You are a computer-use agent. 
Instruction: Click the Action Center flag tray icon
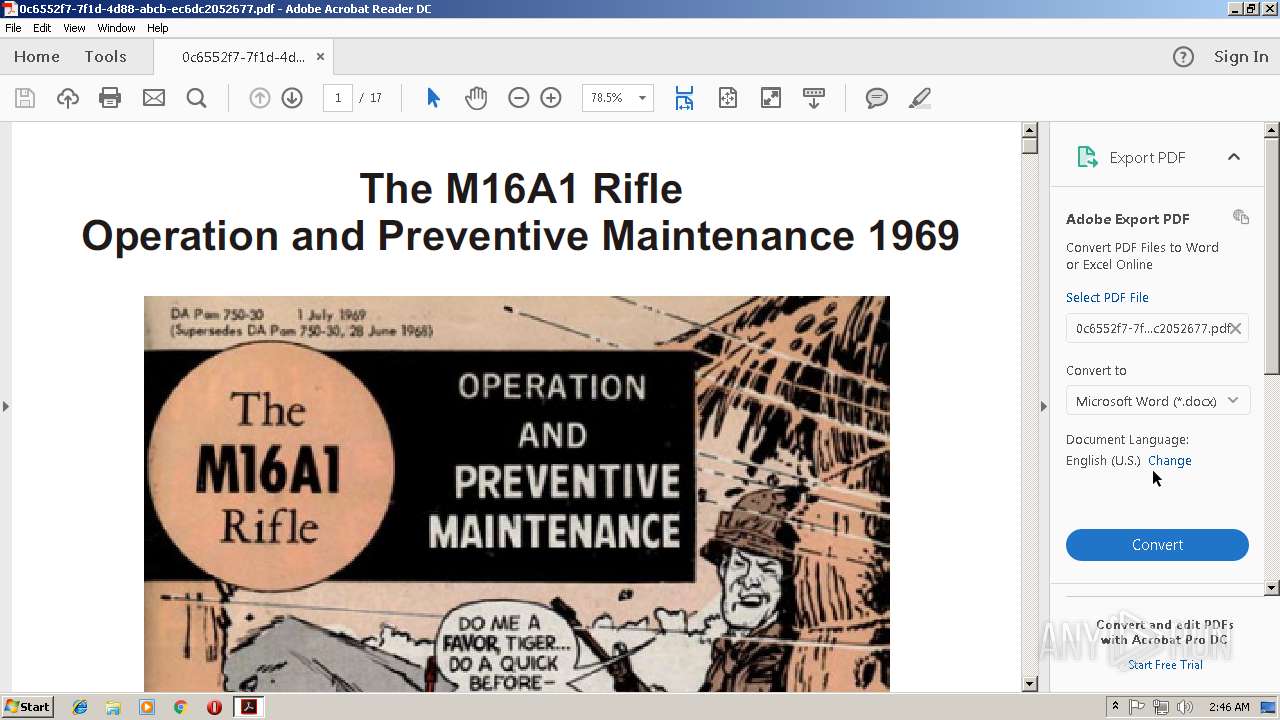pos(1137,707)
